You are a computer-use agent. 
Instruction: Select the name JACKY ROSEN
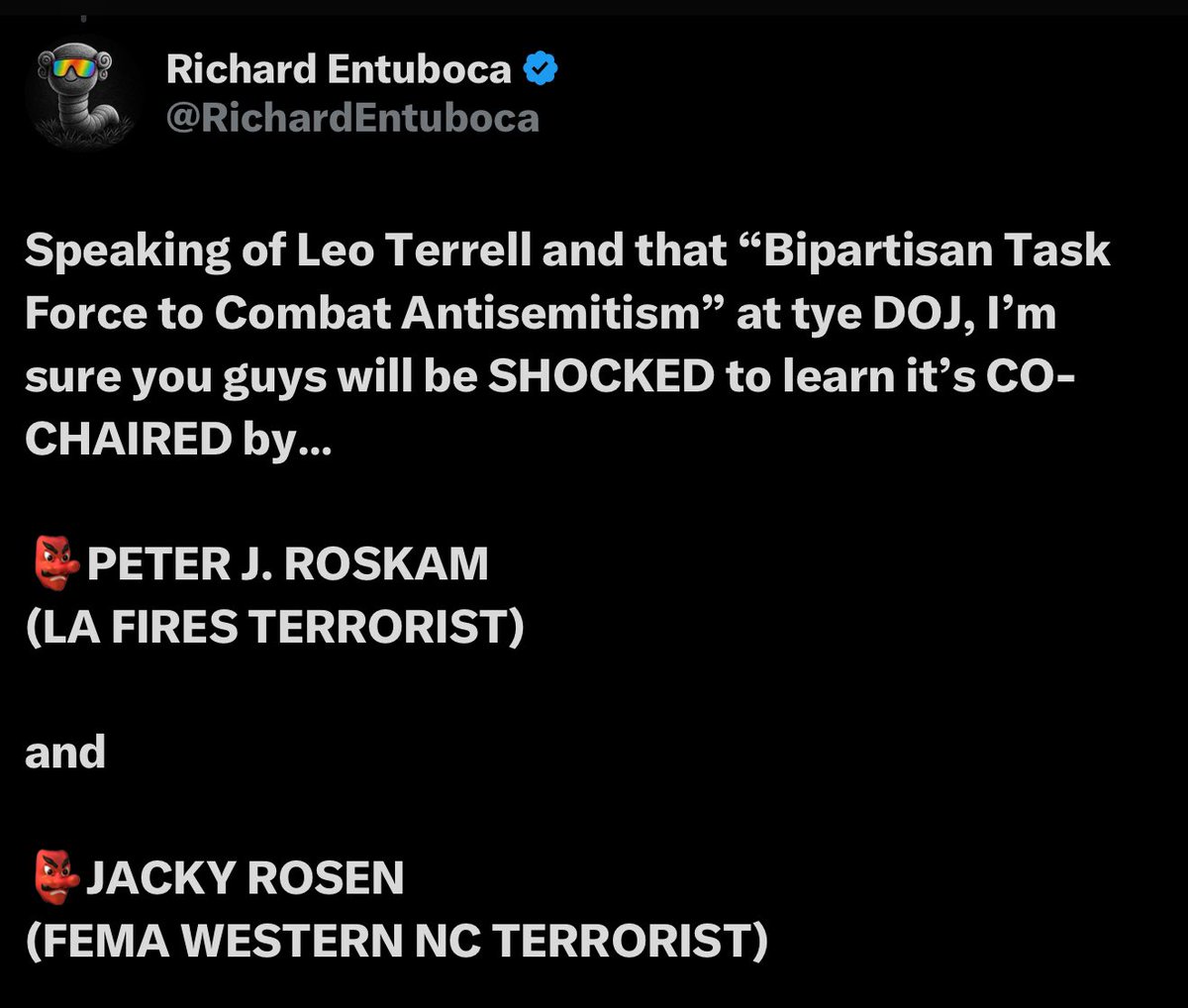pos(246,877)
